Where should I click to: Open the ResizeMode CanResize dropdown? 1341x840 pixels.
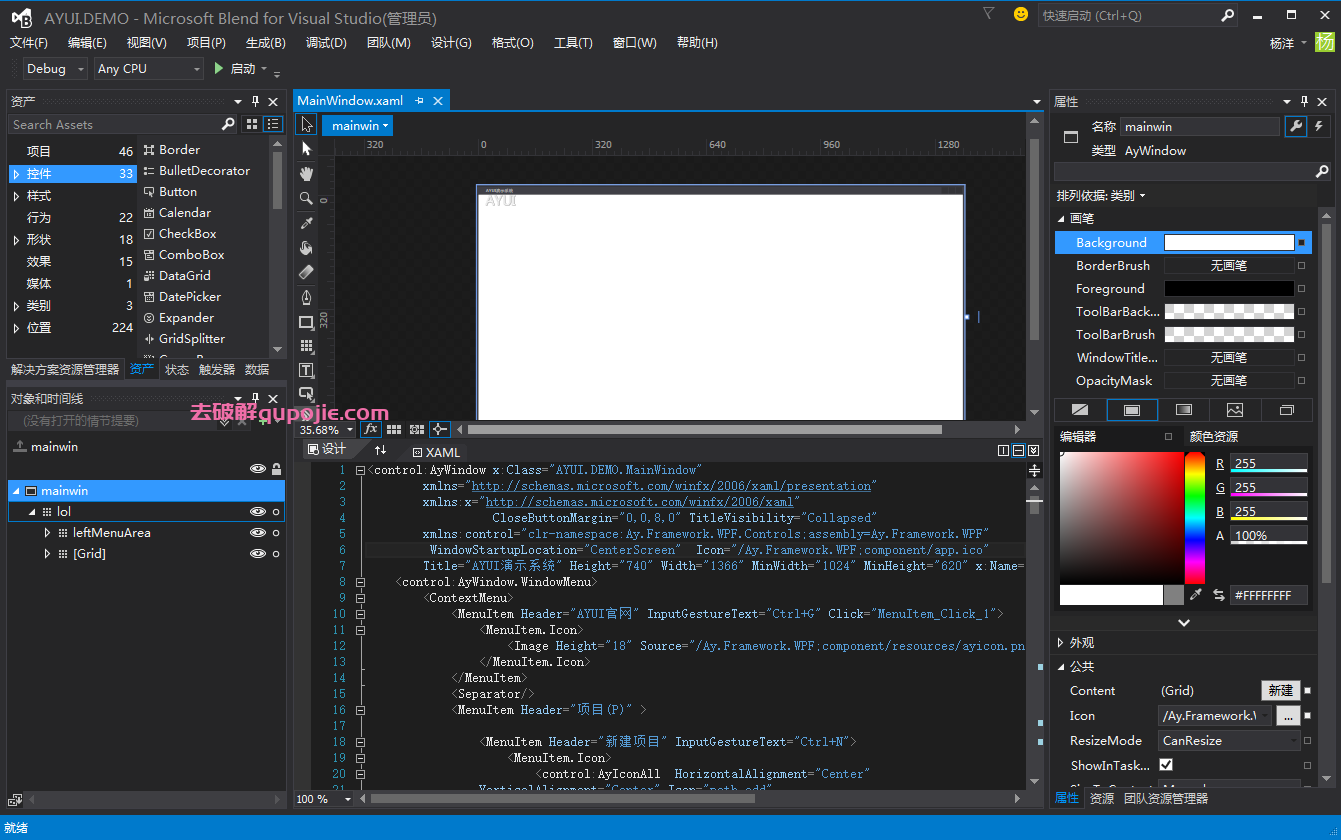[x=1229, y=741]
